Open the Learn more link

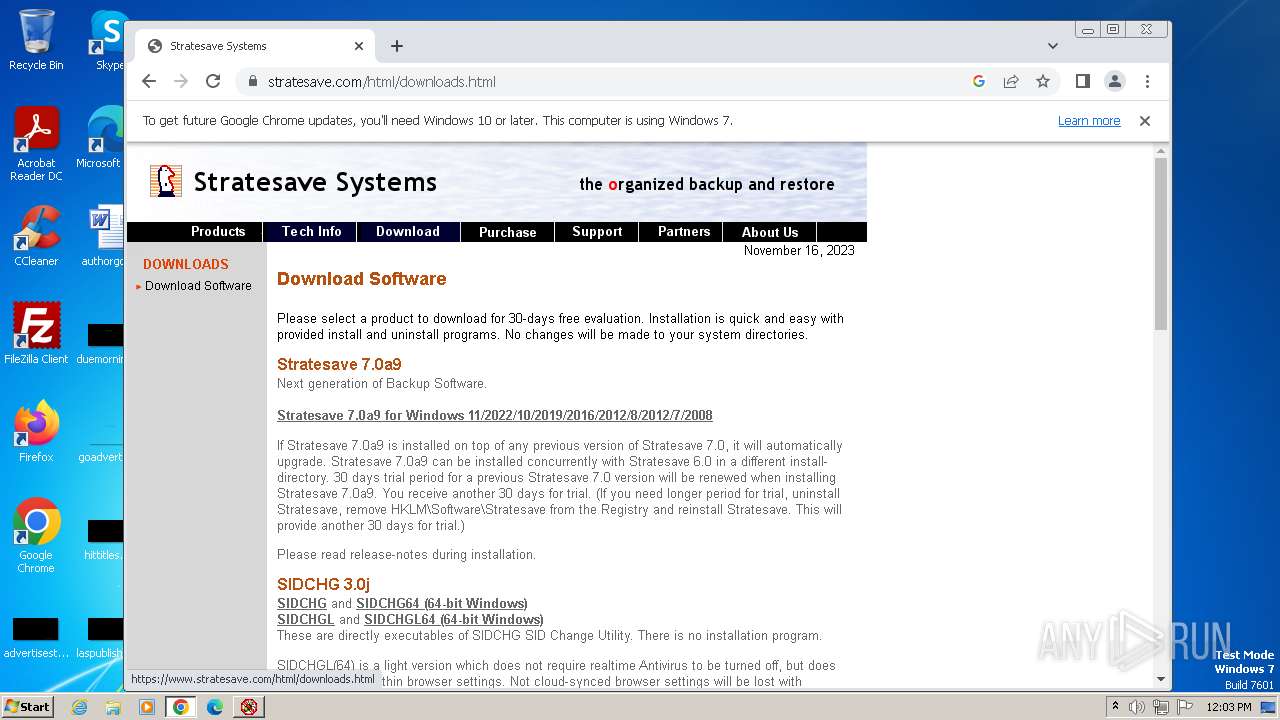pyautogui.click(x=1089, y=121)
